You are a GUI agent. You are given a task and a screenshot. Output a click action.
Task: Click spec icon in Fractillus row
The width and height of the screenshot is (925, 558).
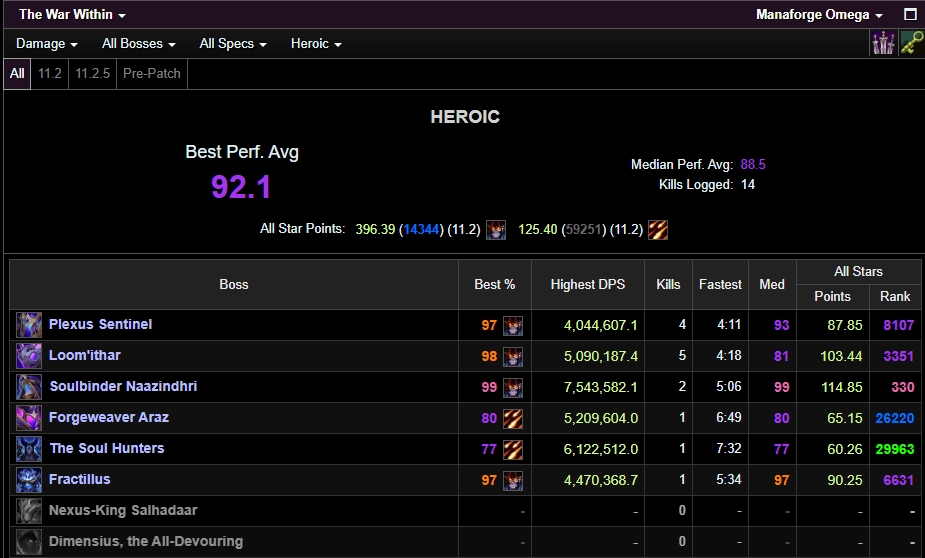513,481
